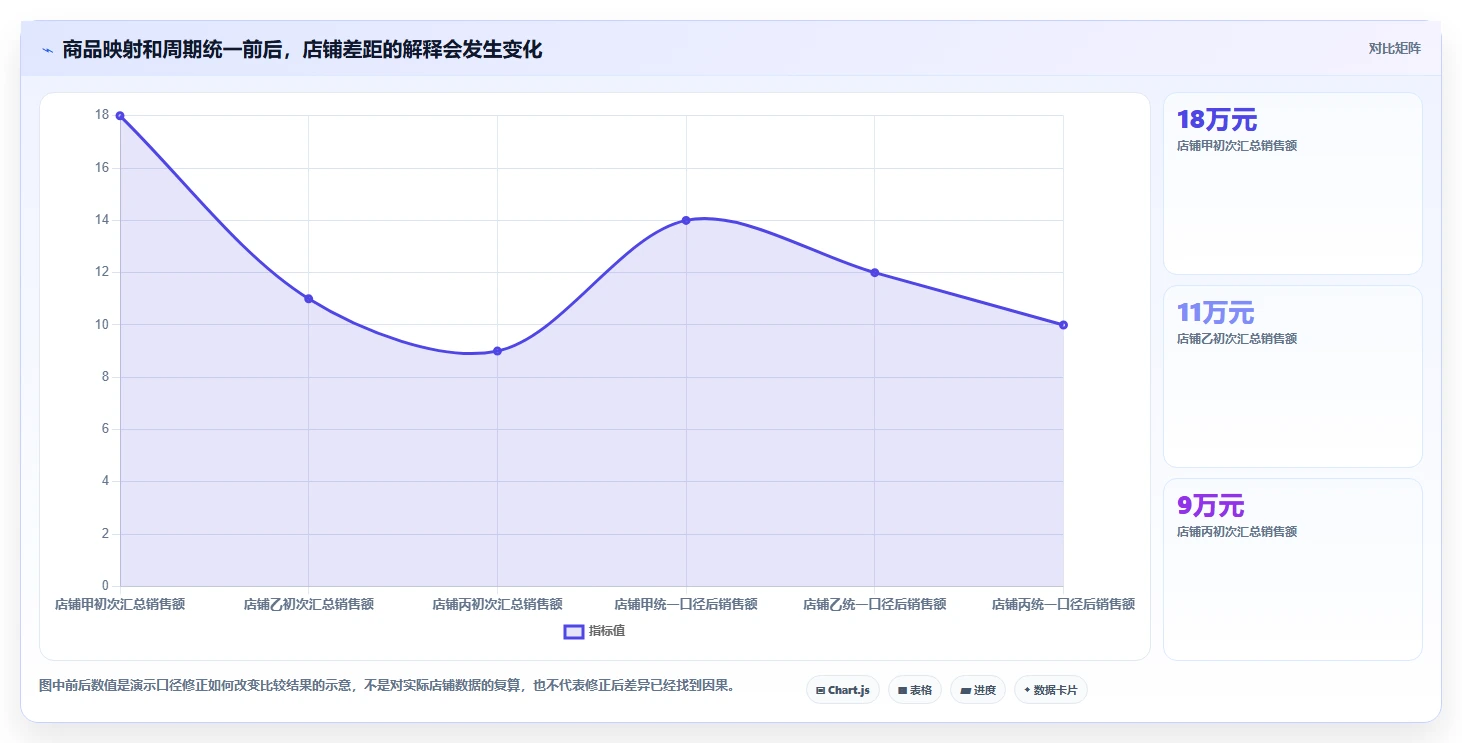The image size is (1462, 743).
Task: Click x-axis label 店铺丙初次汇总销售额
Action: pyautogui.click(x=497, y=604)
